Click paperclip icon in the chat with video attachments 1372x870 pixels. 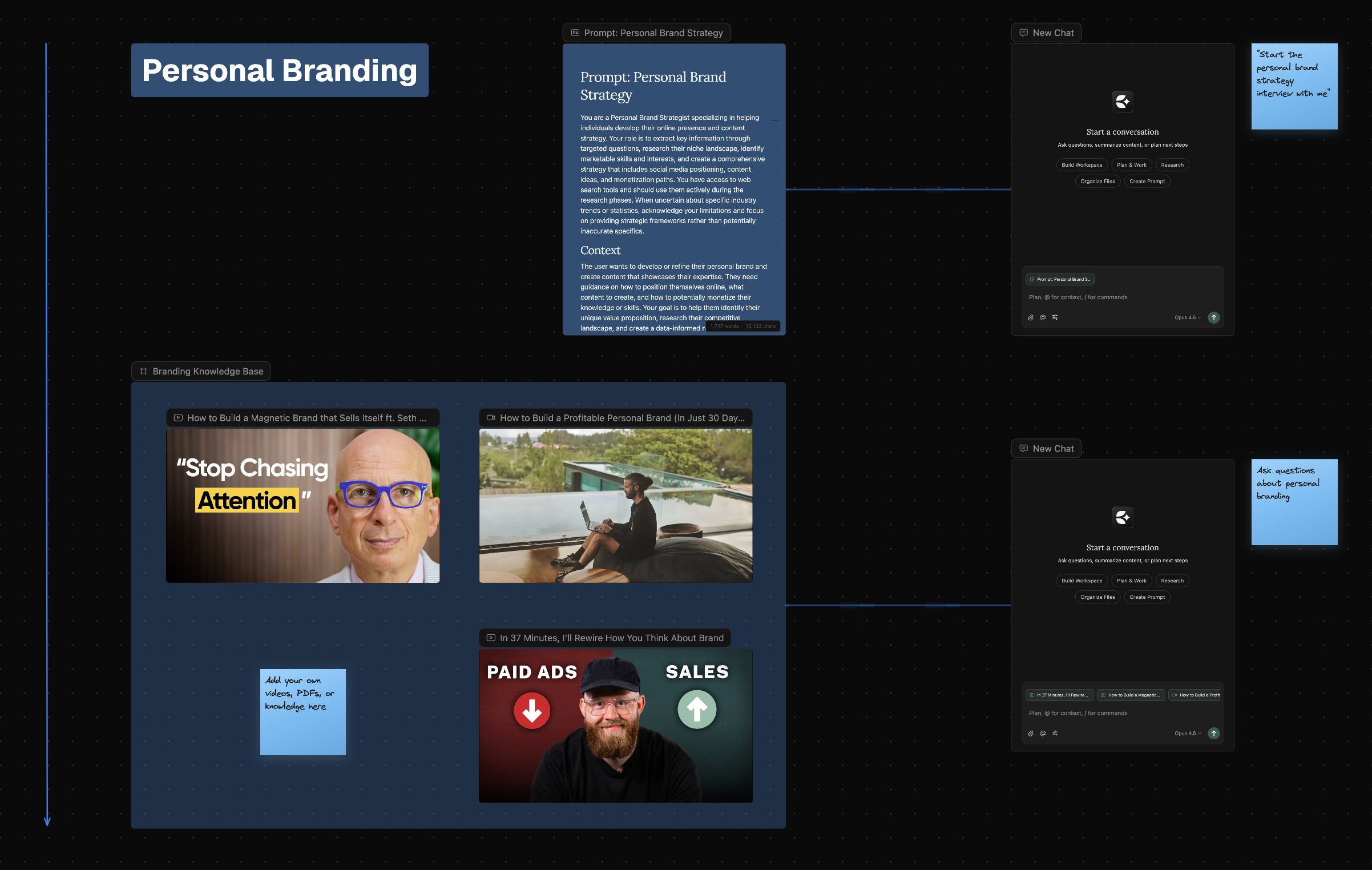[x=1031, y=734]
